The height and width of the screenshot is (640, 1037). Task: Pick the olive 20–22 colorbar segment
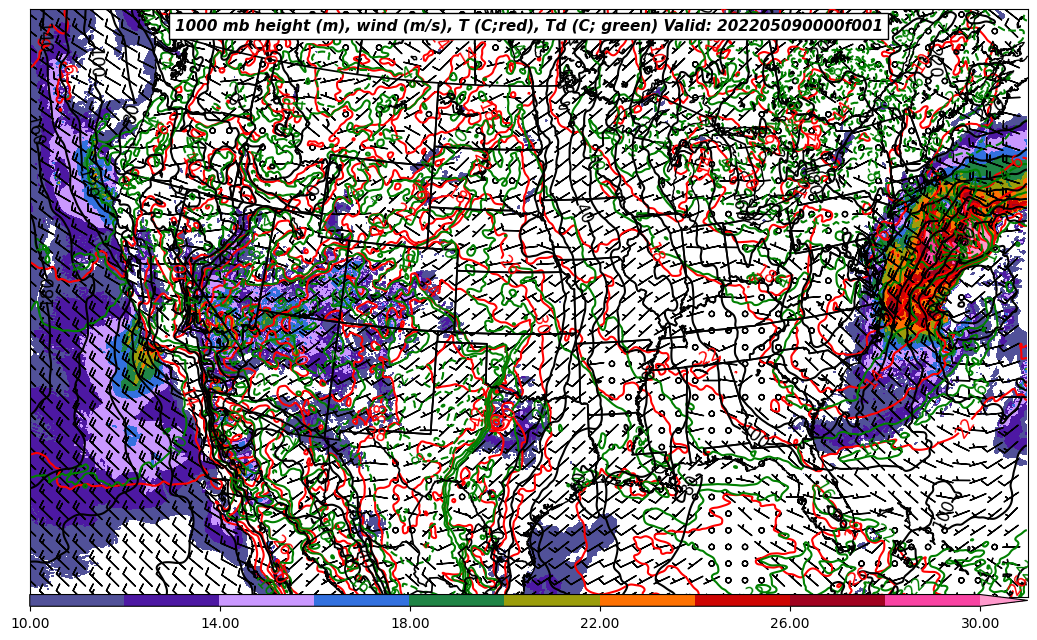tap(552, 601)
